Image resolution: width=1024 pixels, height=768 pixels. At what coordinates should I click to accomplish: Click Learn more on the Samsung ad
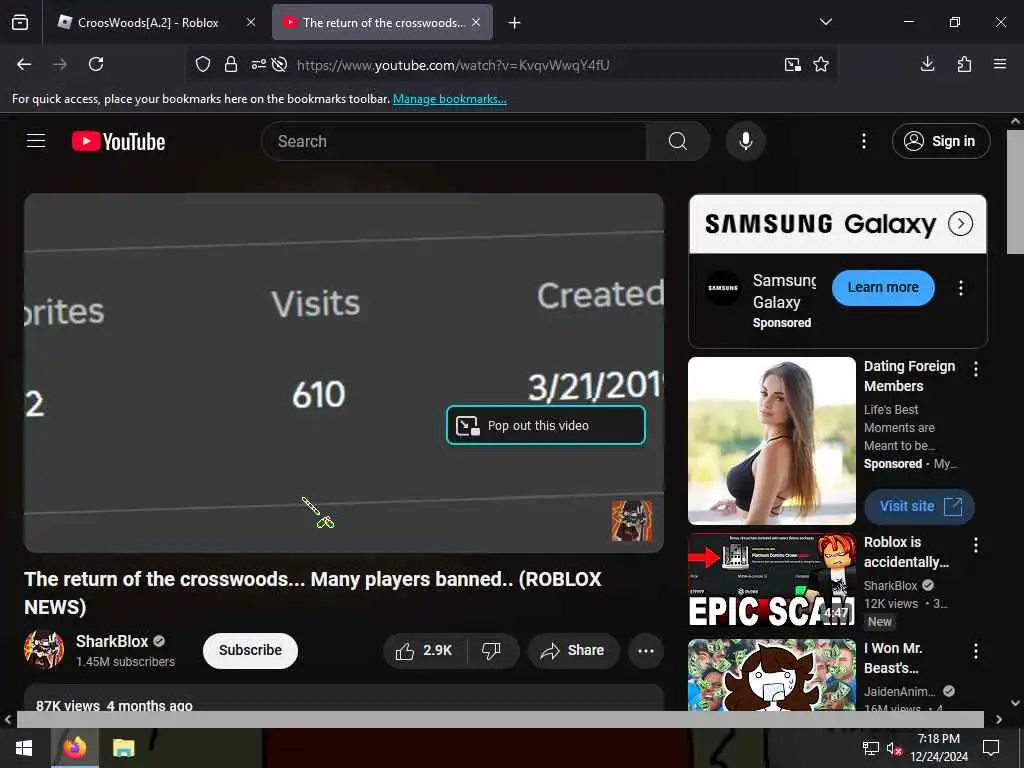(x=883, y=287)
